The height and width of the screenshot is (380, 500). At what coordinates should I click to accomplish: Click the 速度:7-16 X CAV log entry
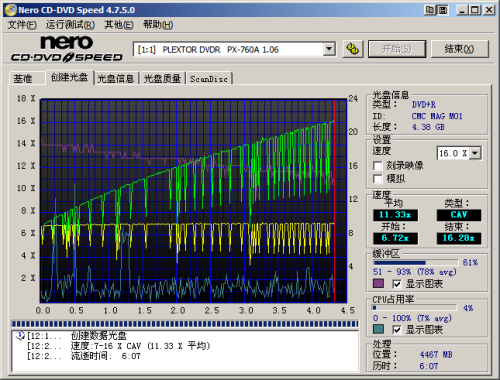pyautogui.click(x=140, y=346)
